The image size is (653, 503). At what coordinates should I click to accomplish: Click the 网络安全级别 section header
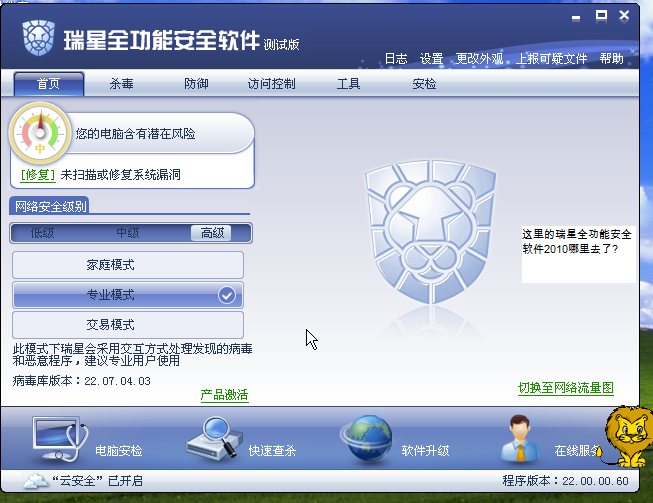coord(50,206)
